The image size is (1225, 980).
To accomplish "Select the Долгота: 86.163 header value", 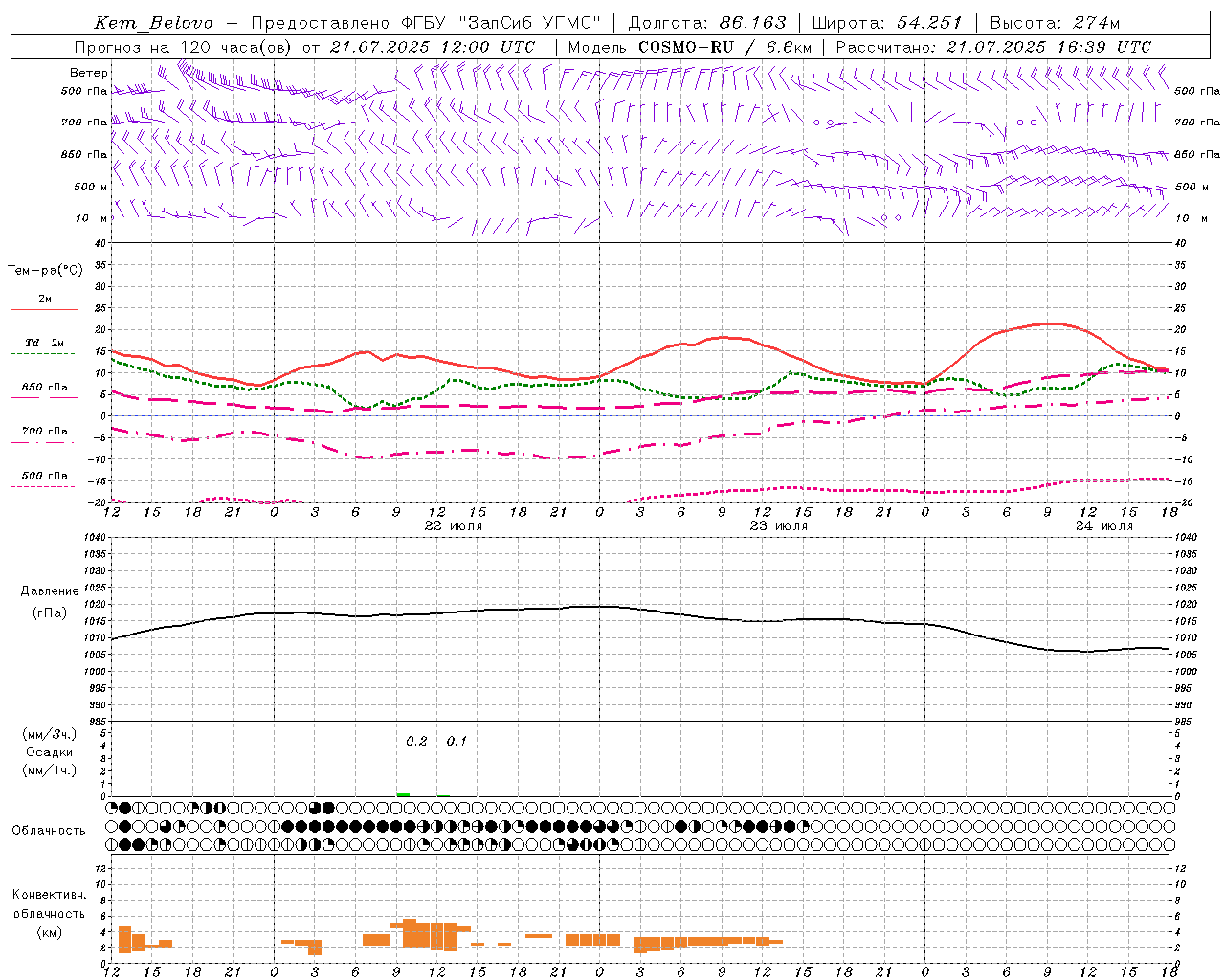I will point(707,23).
